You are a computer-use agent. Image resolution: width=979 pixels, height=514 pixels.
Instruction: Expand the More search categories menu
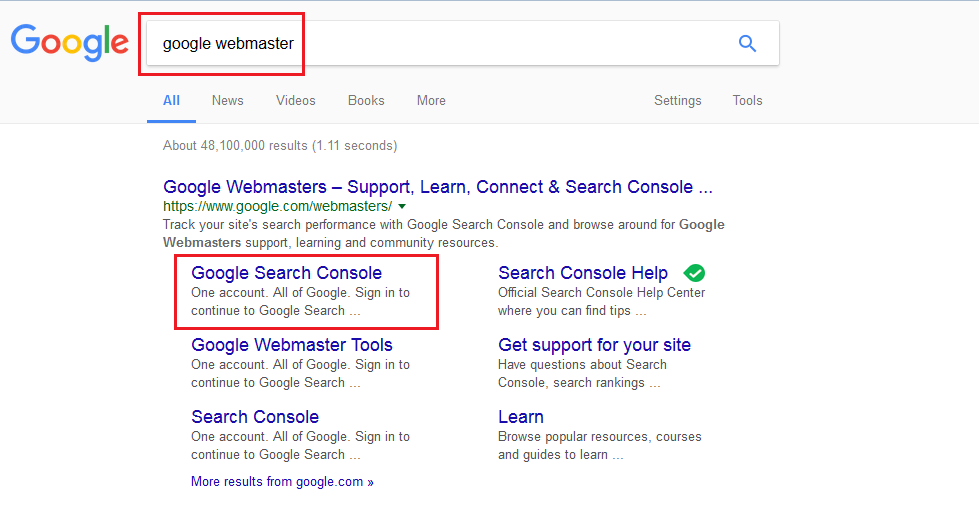431,101
